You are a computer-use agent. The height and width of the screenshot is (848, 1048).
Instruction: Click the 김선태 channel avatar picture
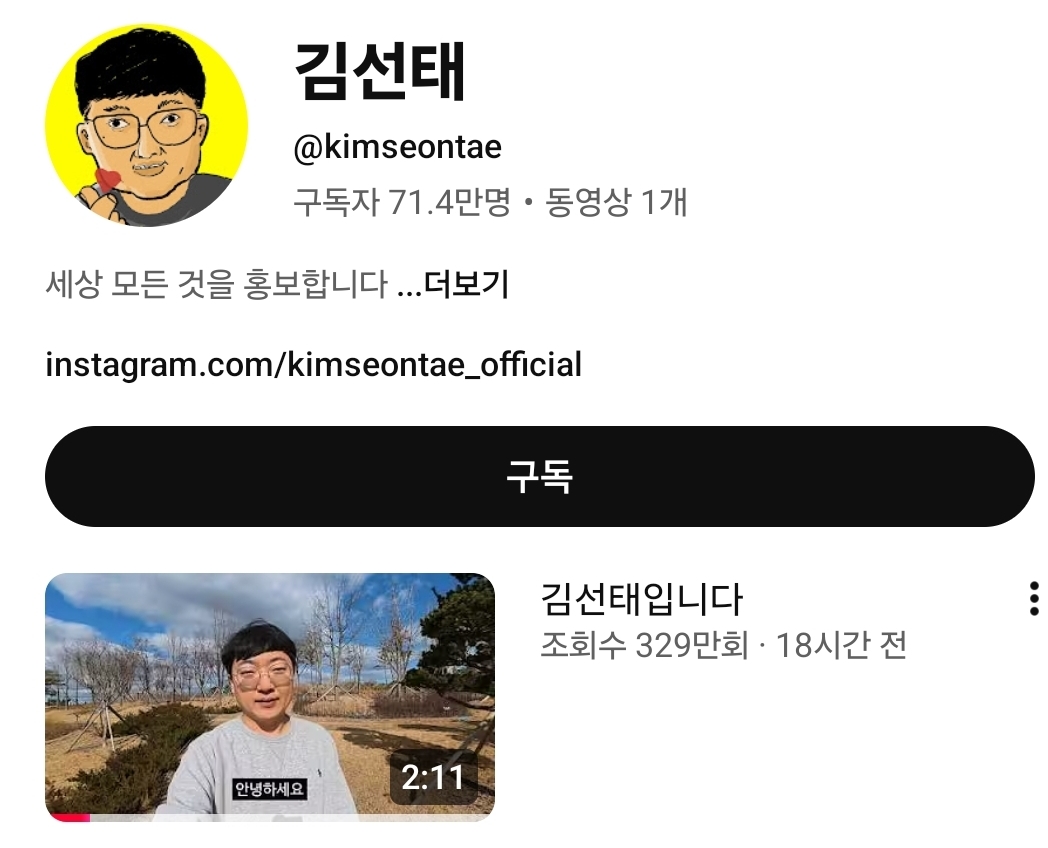pyautogui.click(x=146, y=125)
